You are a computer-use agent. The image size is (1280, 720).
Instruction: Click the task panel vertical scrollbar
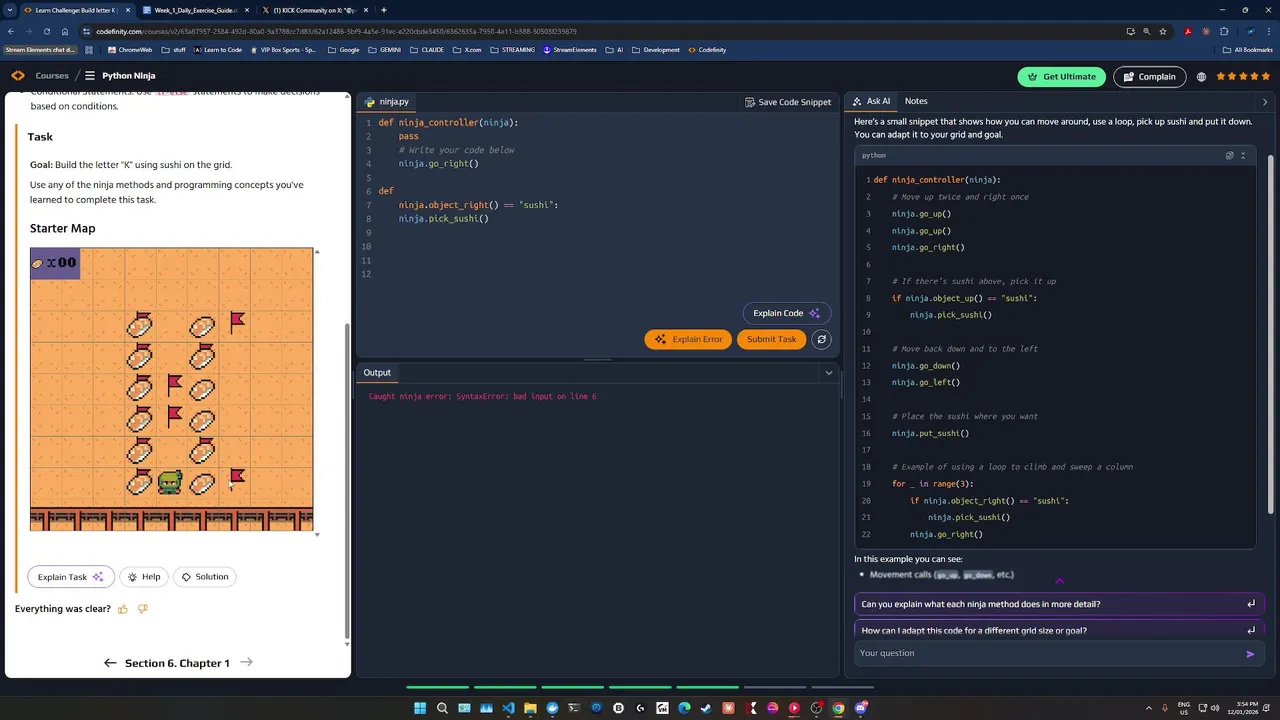coord(347,480)
